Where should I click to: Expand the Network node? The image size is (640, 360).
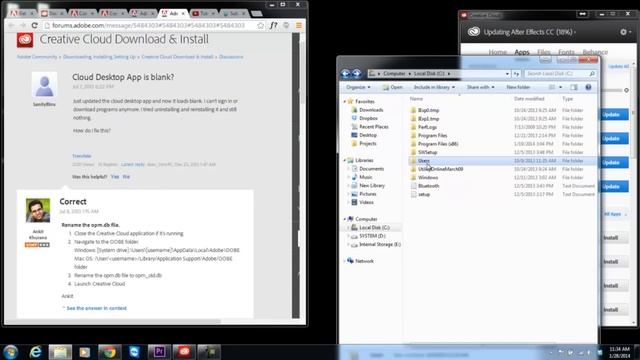pyautogui.click(x=344, y=261)
